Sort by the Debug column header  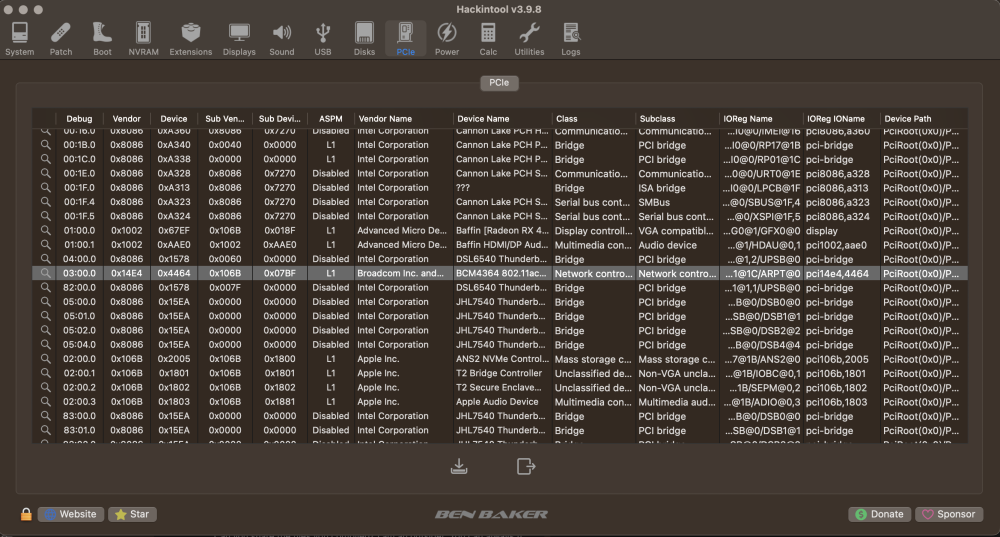click(79, 119)
